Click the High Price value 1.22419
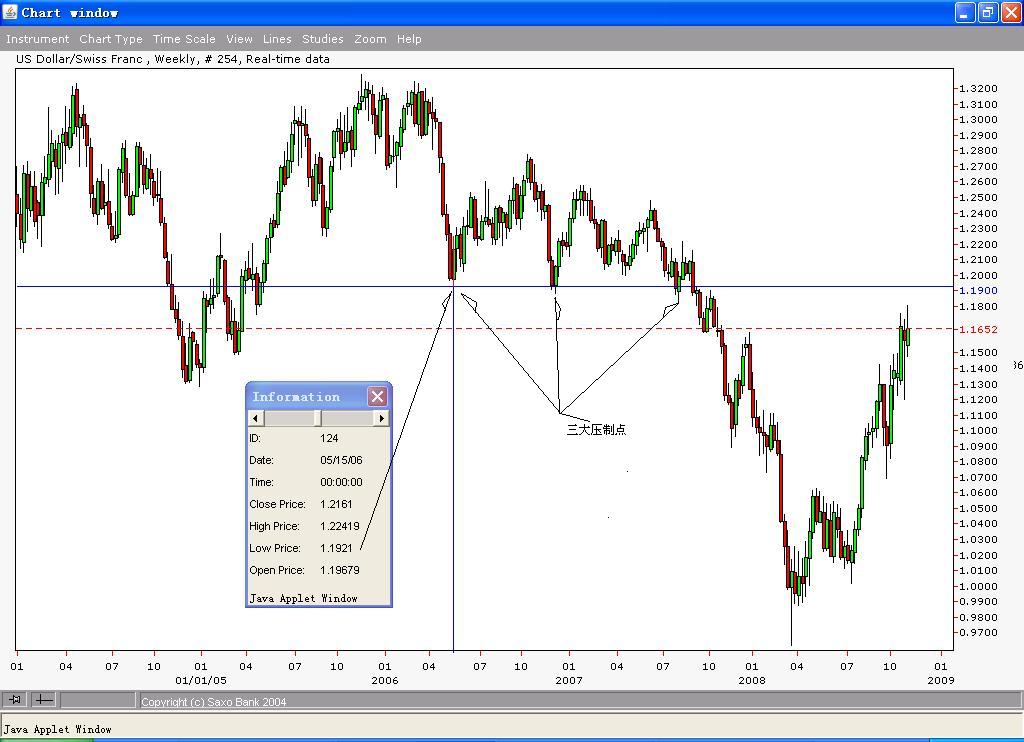1024x742 pixels. coord(340,526)
